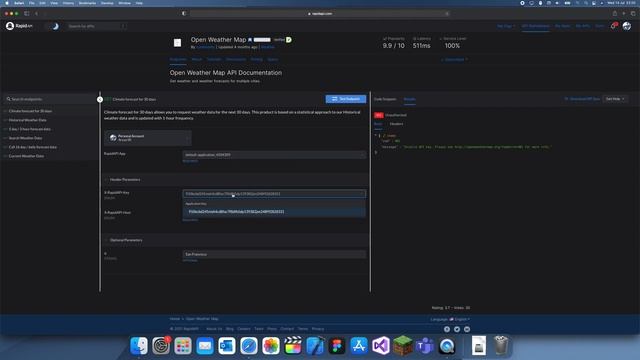640x360 pixels.
Task: Click the bookmark icon beside Open Weather Map
Action: (250, 40)
